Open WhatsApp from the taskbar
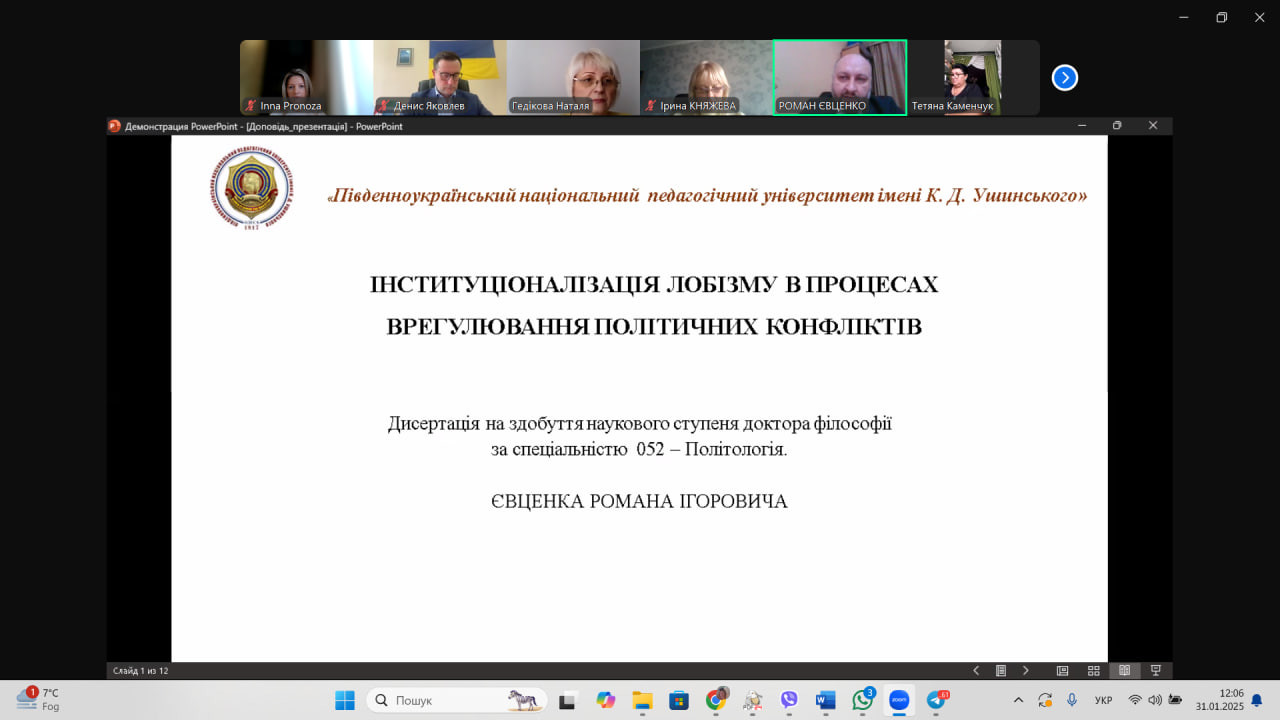Viewport: 1280px width, 720px height. [863, 700]
